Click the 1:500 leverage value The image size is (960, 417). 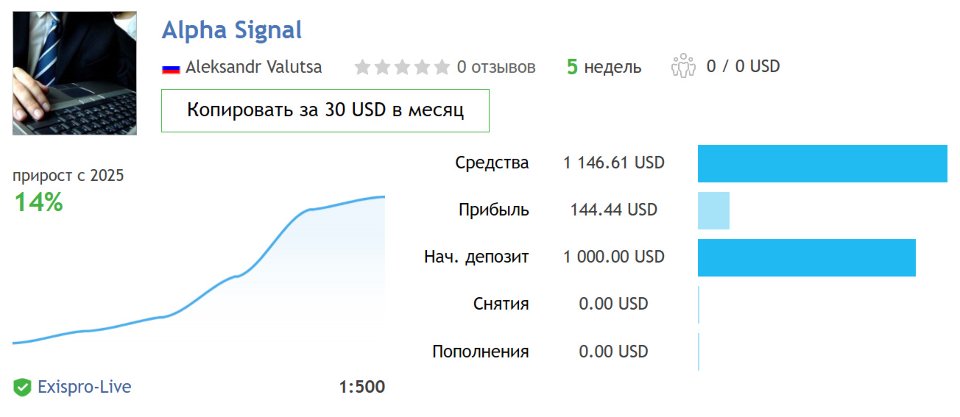(x=361, y=387)
